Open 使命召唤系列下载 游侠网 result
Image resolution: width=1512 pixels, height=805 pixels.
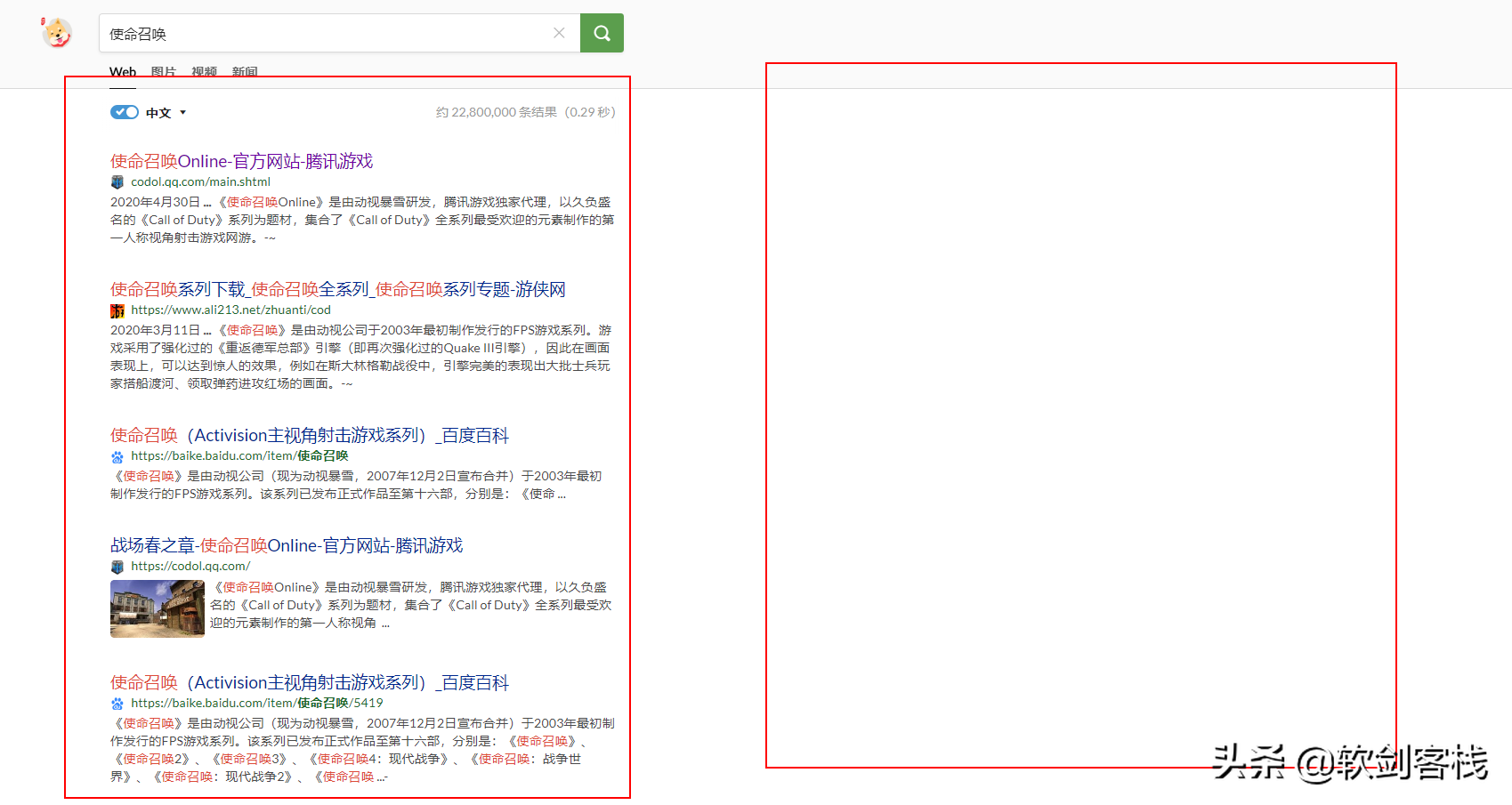[337, 289]
